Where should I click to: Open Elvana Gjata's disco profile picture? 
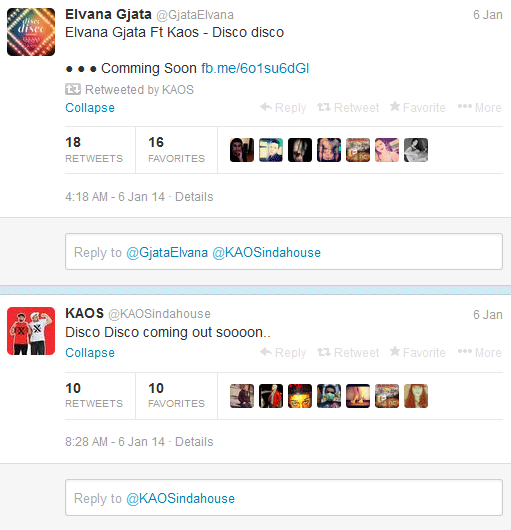[x=31, y=32]
